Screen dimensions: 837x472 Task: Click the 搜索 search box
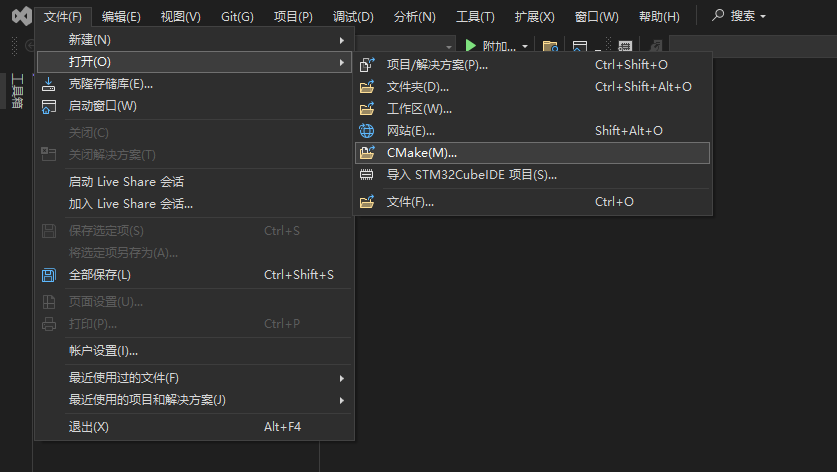coord(739,16)
